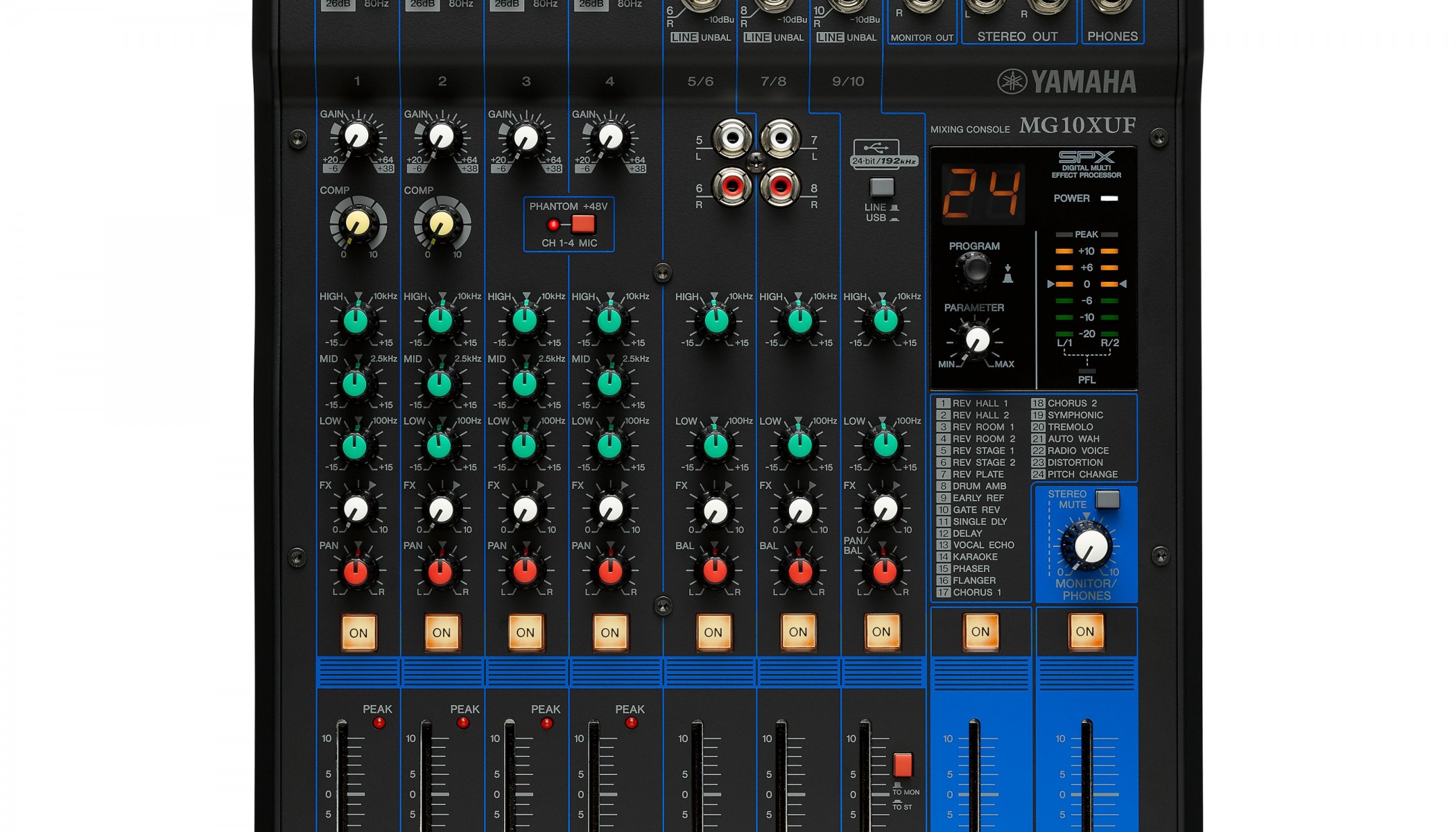The image size is (1456, 832).
Task: Toggle red TO MON/TO ST switch
Action: tap(902, 765)
